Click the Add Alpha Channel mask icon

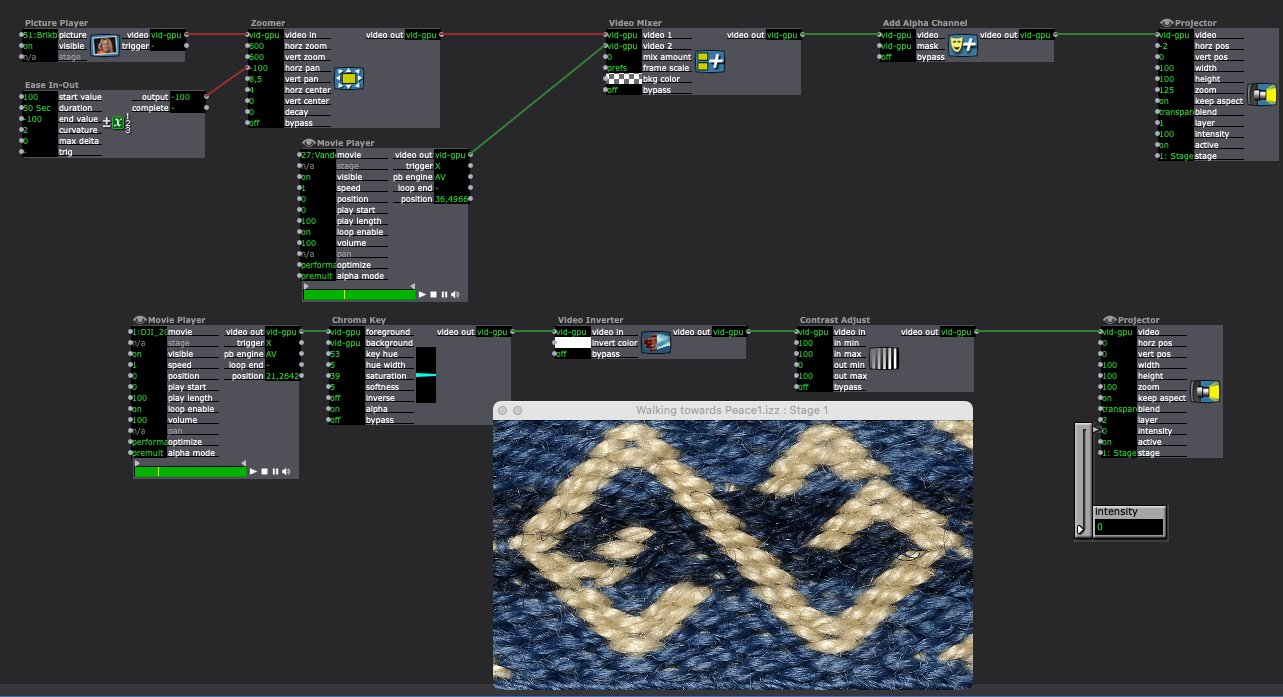tap(962, 45)
